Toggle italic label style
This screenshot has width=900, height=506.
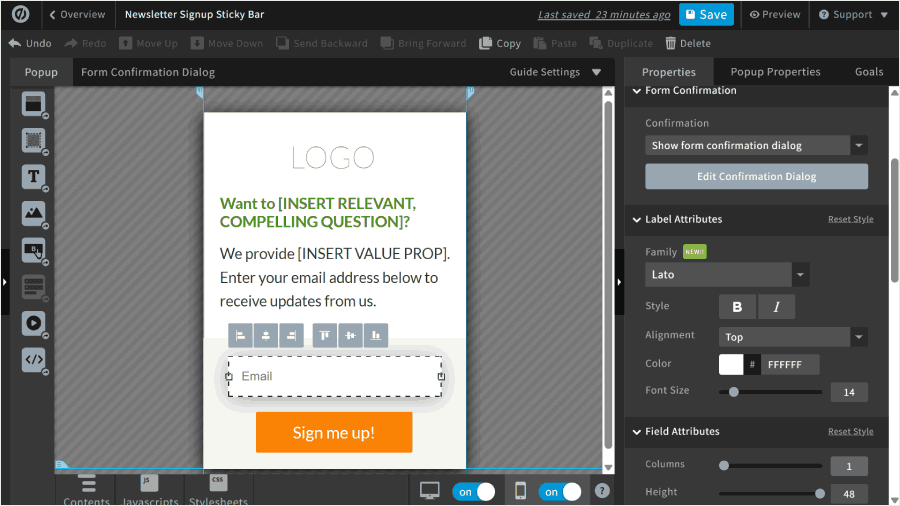click(777, 307)
